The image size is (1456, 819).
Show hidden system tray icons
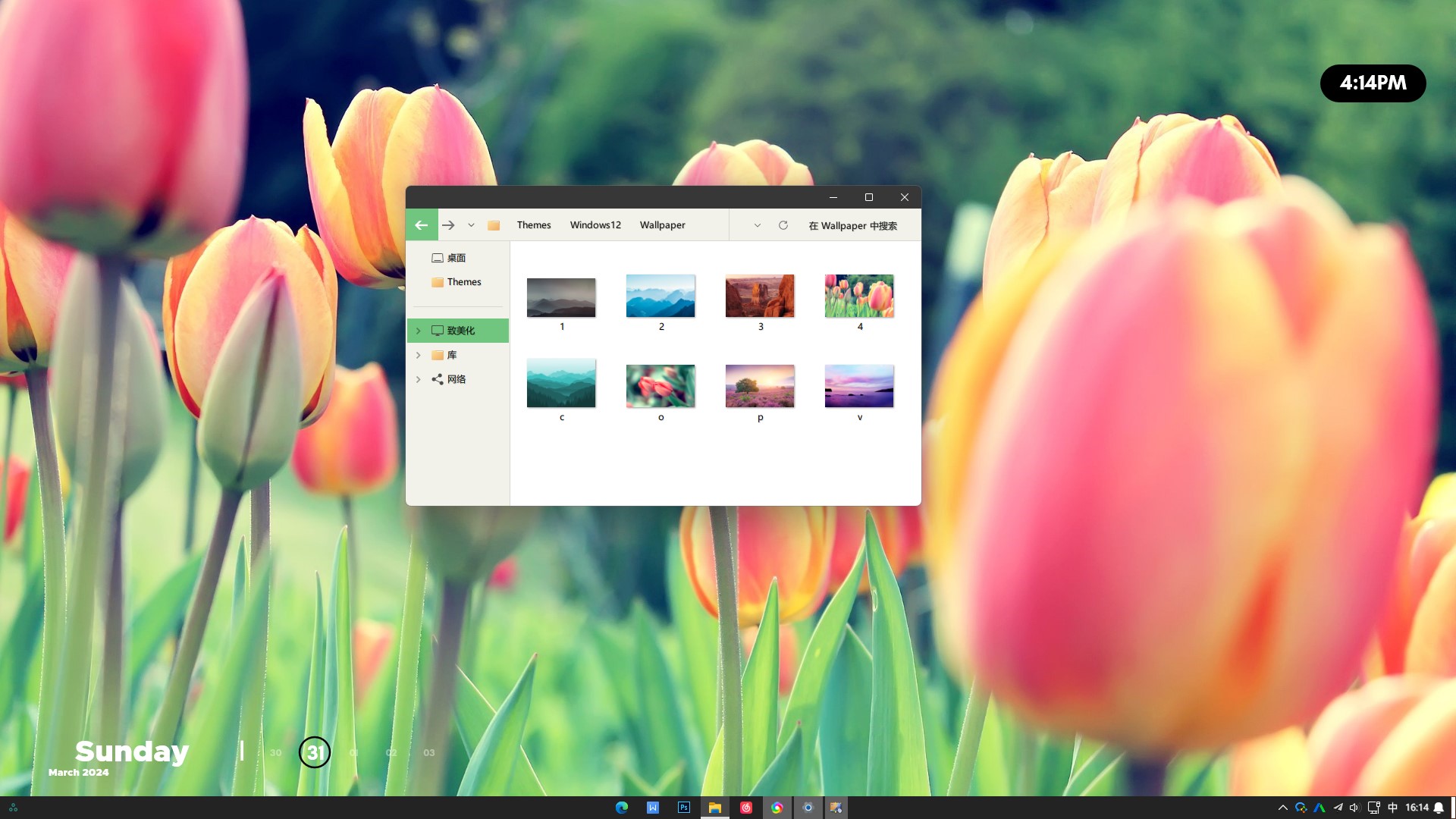tap(1283, 808)
